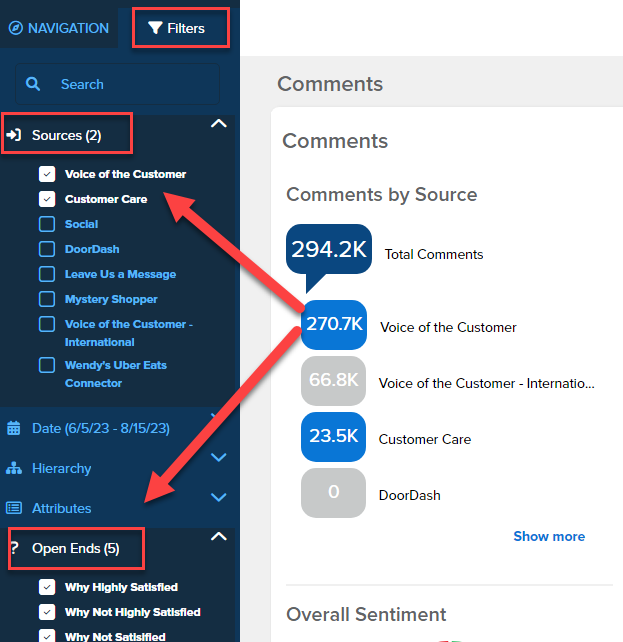The image size is (623, 642).
Task: Collapse the Open Ends section chevron
Action: [x=220, y=538]
